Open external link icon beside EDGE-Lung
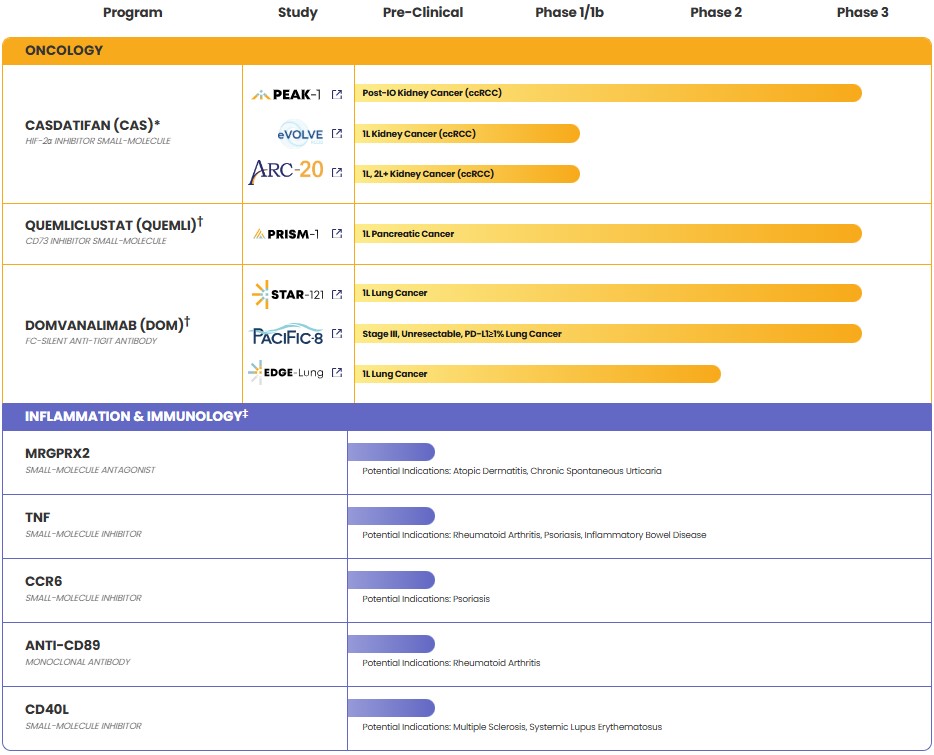The image size is (934, 755). point(337,373)
